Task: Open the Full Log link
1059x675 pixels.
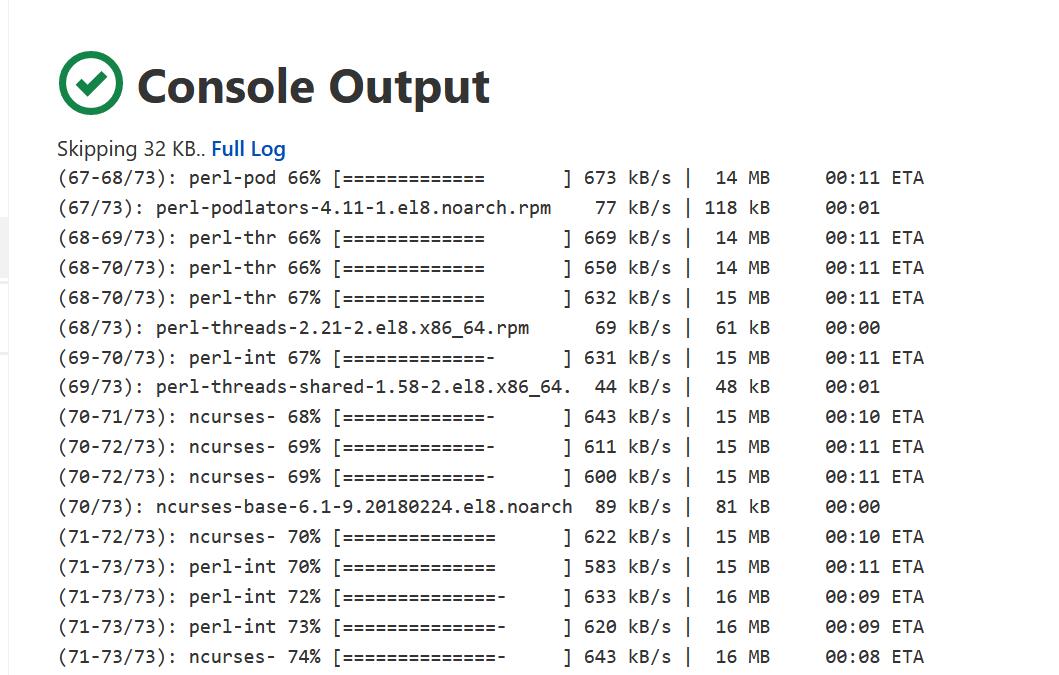Action: tap(249, 149)
